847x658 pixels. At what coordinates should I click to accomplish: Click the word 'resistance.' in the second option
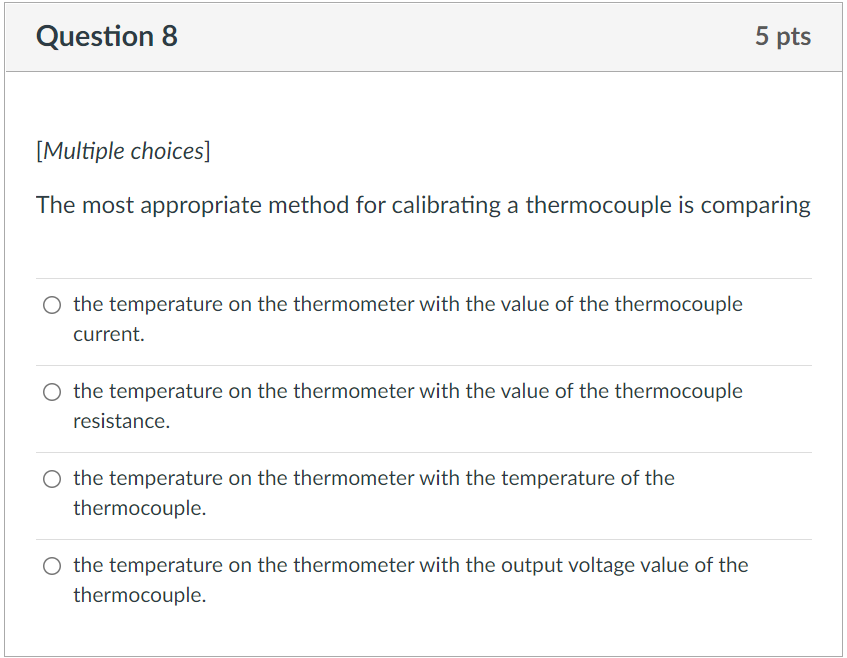coord(122,422)
